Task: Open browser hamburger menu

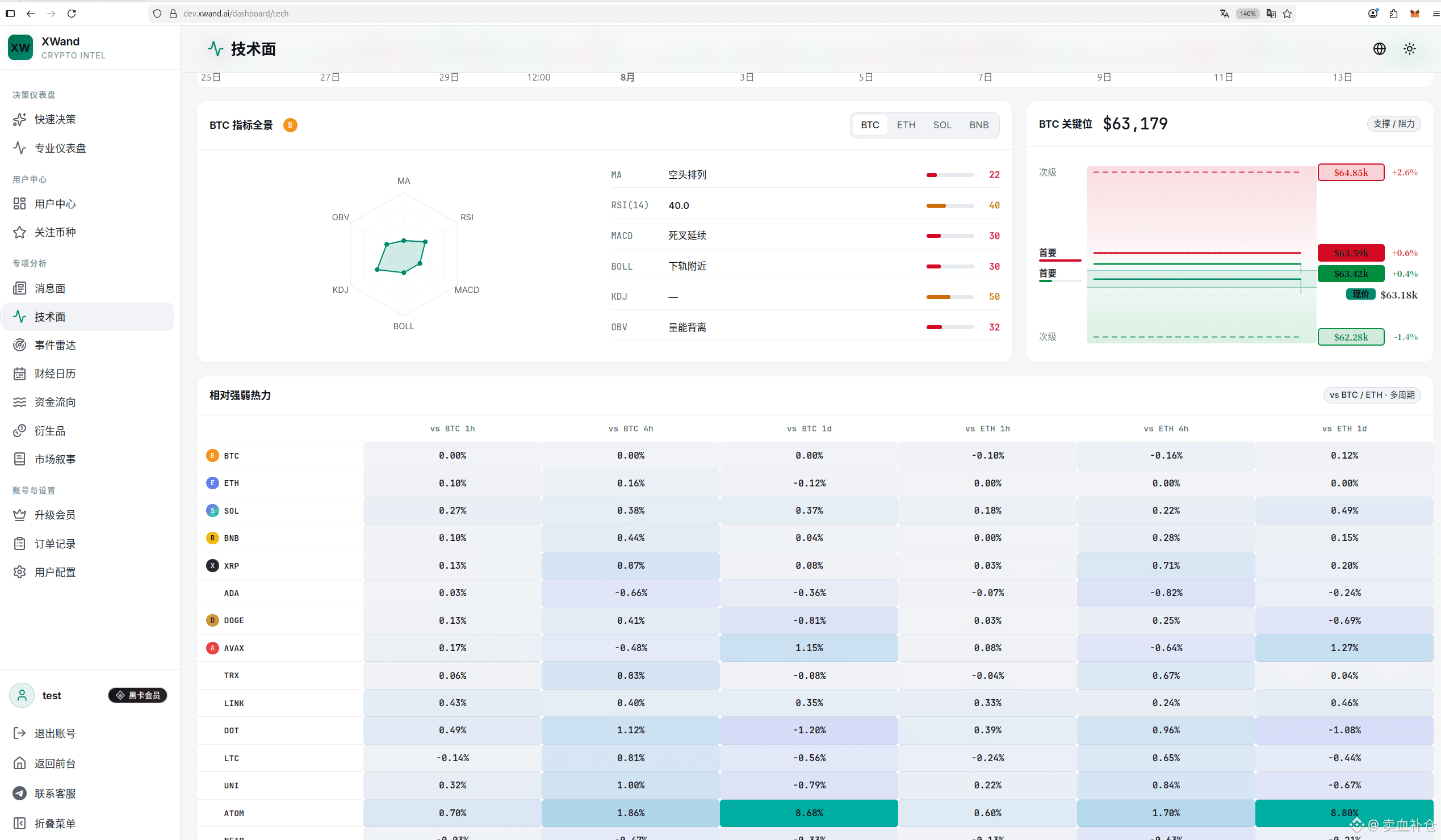Action: [1435, 14]
